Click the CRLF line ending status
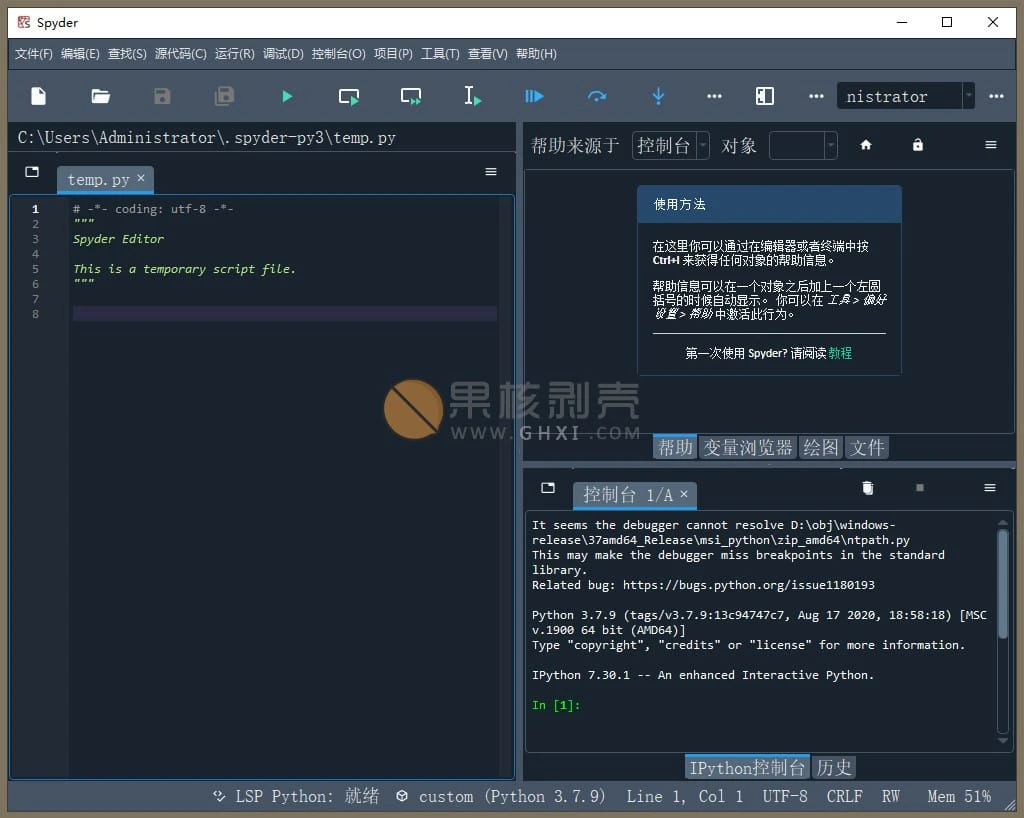The height and width of the screenshot is (818, 1024). pos(844,796)
